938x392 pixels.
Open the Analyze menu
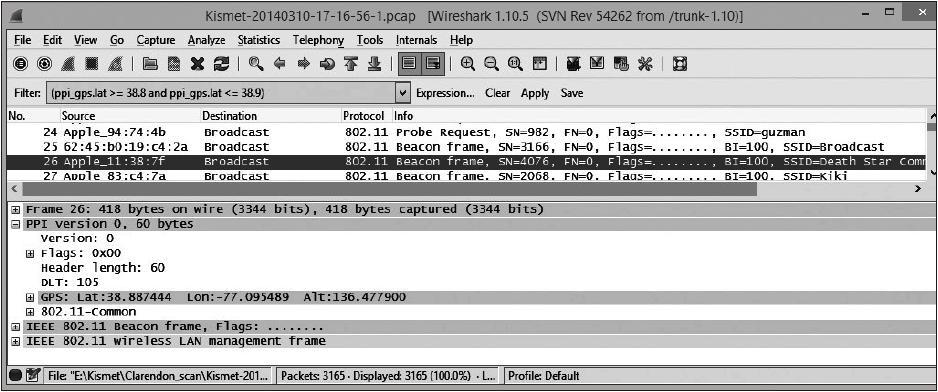coord(206,40)
